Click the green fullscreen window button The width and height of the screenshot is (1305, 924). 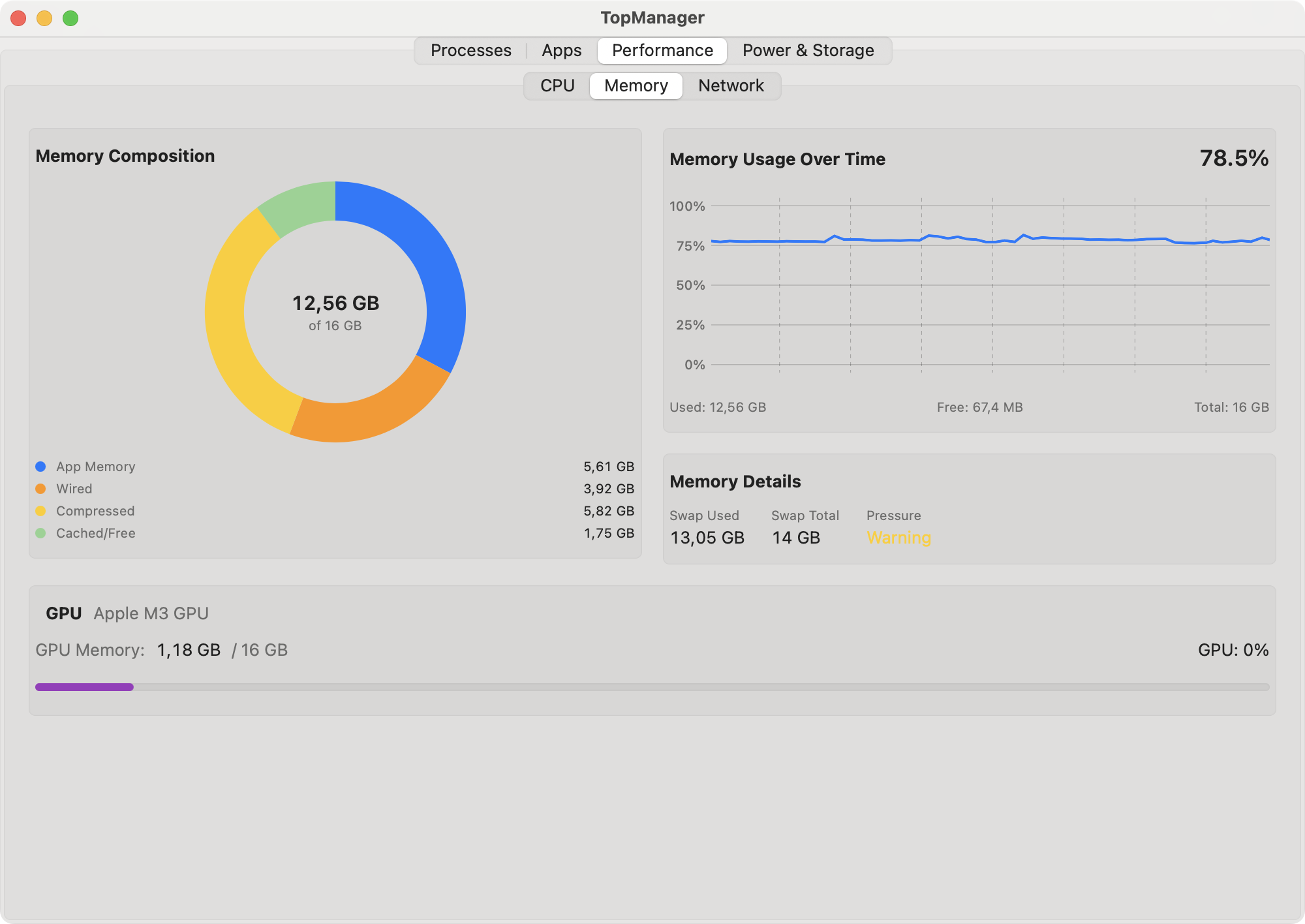(x=70, y=18)
